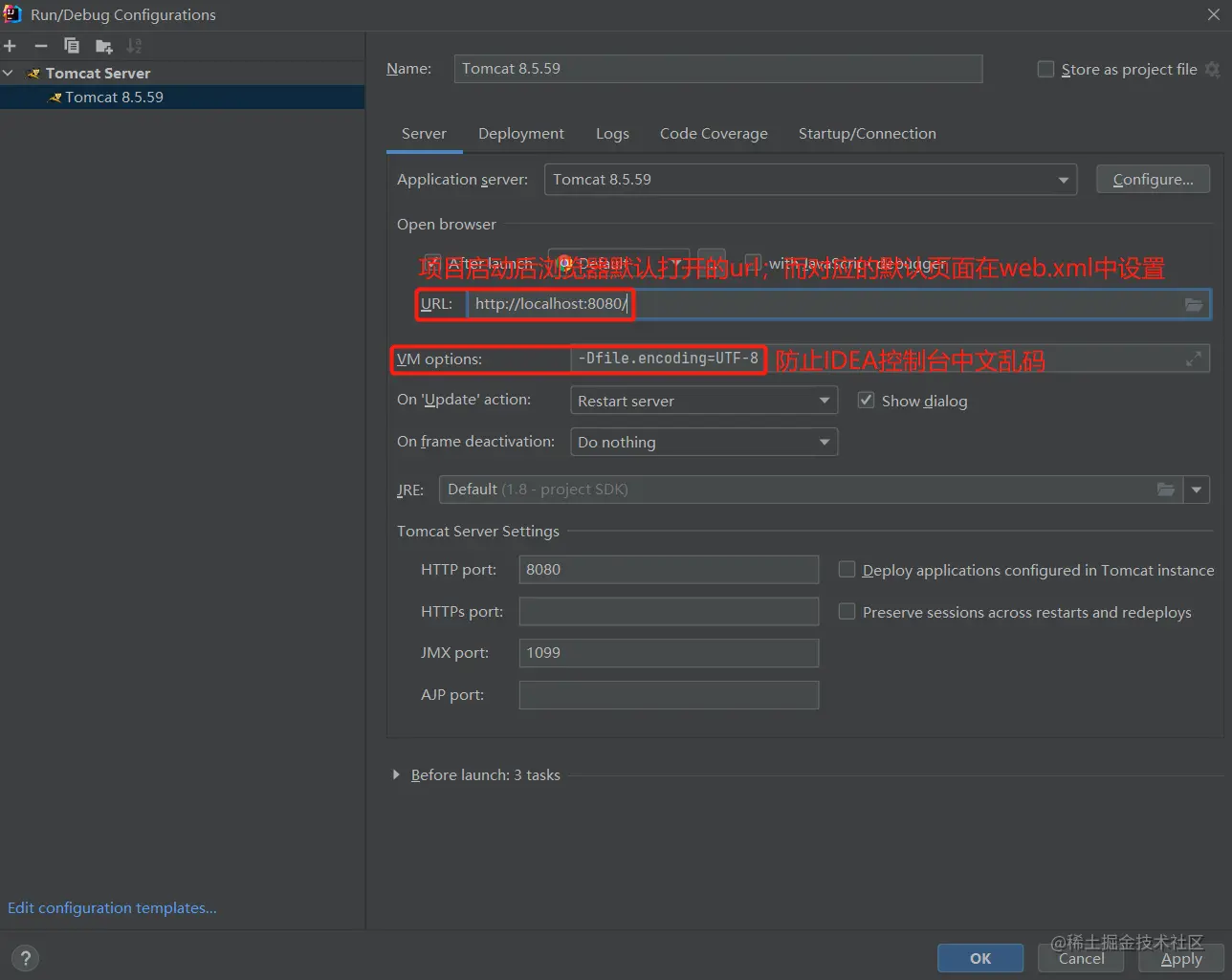This screenshot has width=1232, height=980.
Task: Click the folder icon in the JRE field
Action: [1166, 490]
